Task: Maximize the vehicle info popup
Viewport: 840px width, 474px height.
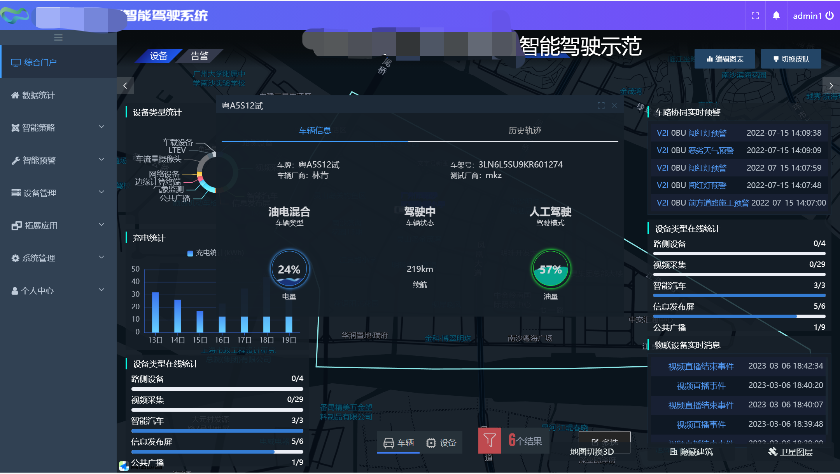Action: [600, 105]
